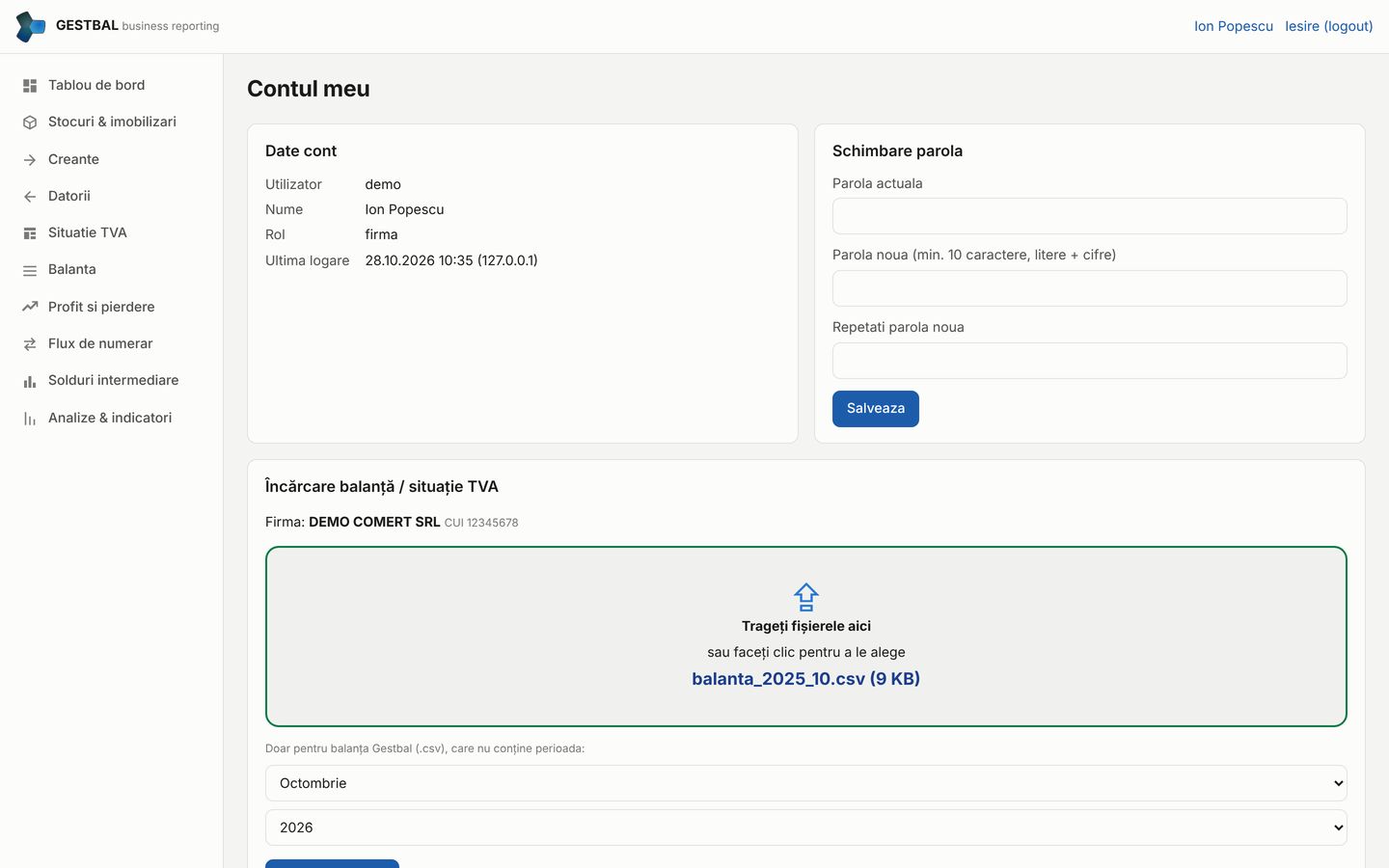The width and height of the screenshot is (1389, 868).
Task: Focus the Parola actuala field
Action: [1090, 216]
